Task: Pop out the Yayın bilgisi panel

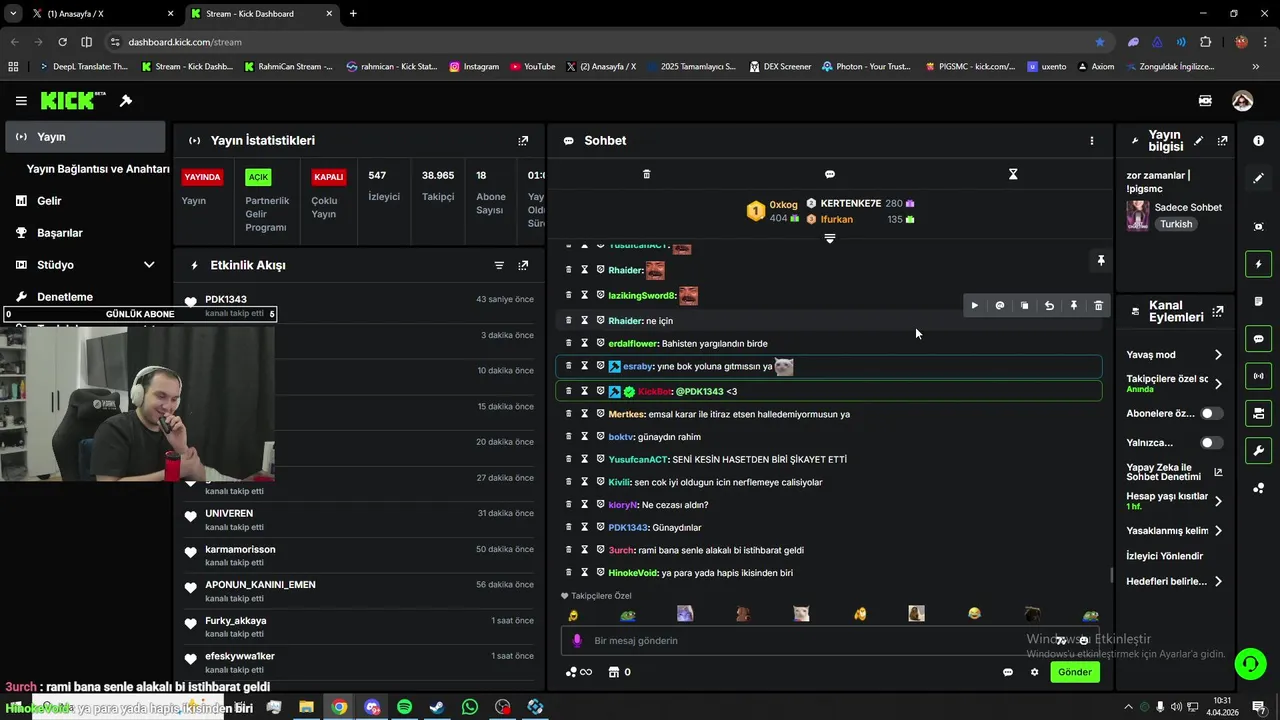Action: point(1222,141)
